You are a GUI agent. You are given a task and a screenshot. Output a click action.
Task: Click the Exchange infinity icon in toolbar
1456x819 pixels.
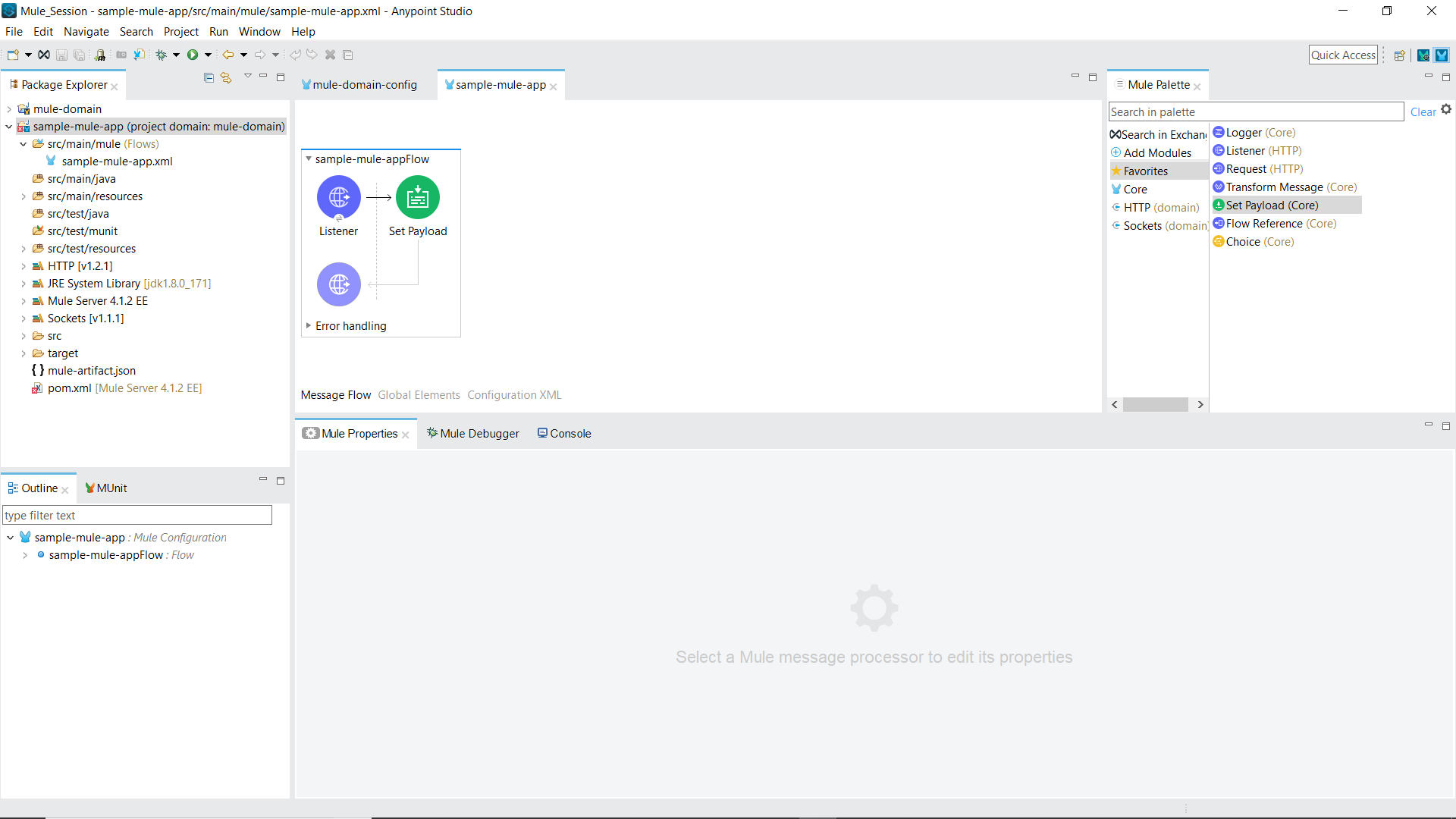[44, 55]
